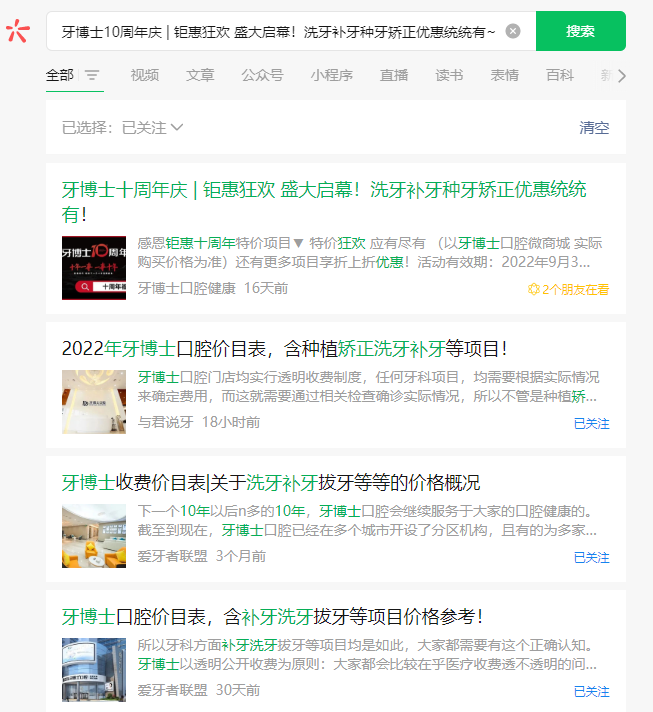
Task: Switch to the 文章 tab
Action: coord(200,75)
